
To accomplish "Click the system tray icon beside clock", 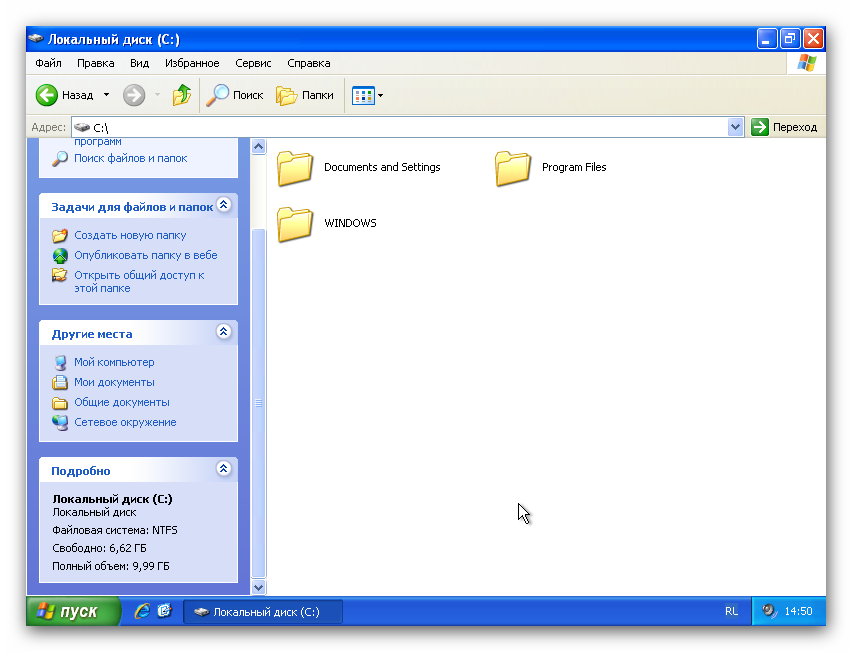I will (x=769, y=611).
